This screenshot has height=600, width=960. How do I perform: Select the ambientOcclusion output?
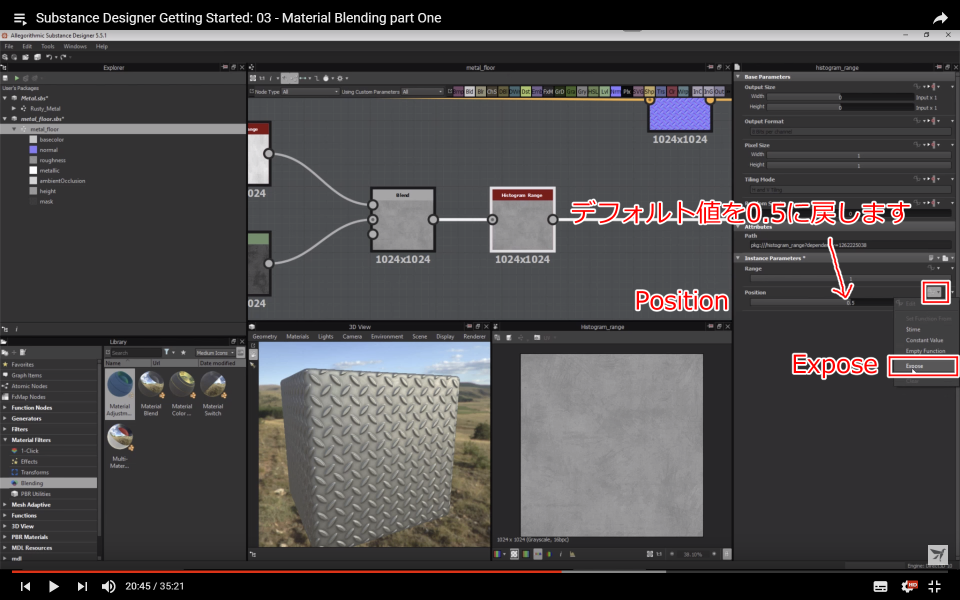tap(62, 181)
